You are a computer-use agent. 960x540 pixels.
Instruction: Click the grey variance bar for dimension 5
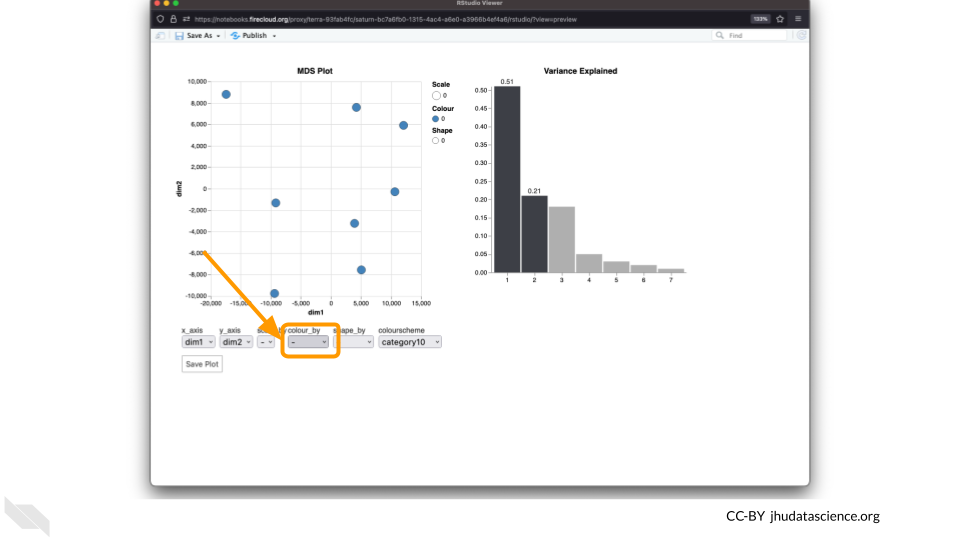(616, 267)
